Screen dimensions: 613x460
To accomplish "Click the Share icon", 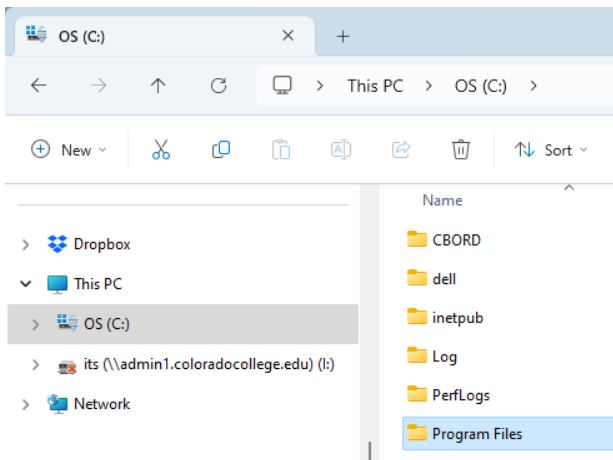I will (x=401, y=150).
